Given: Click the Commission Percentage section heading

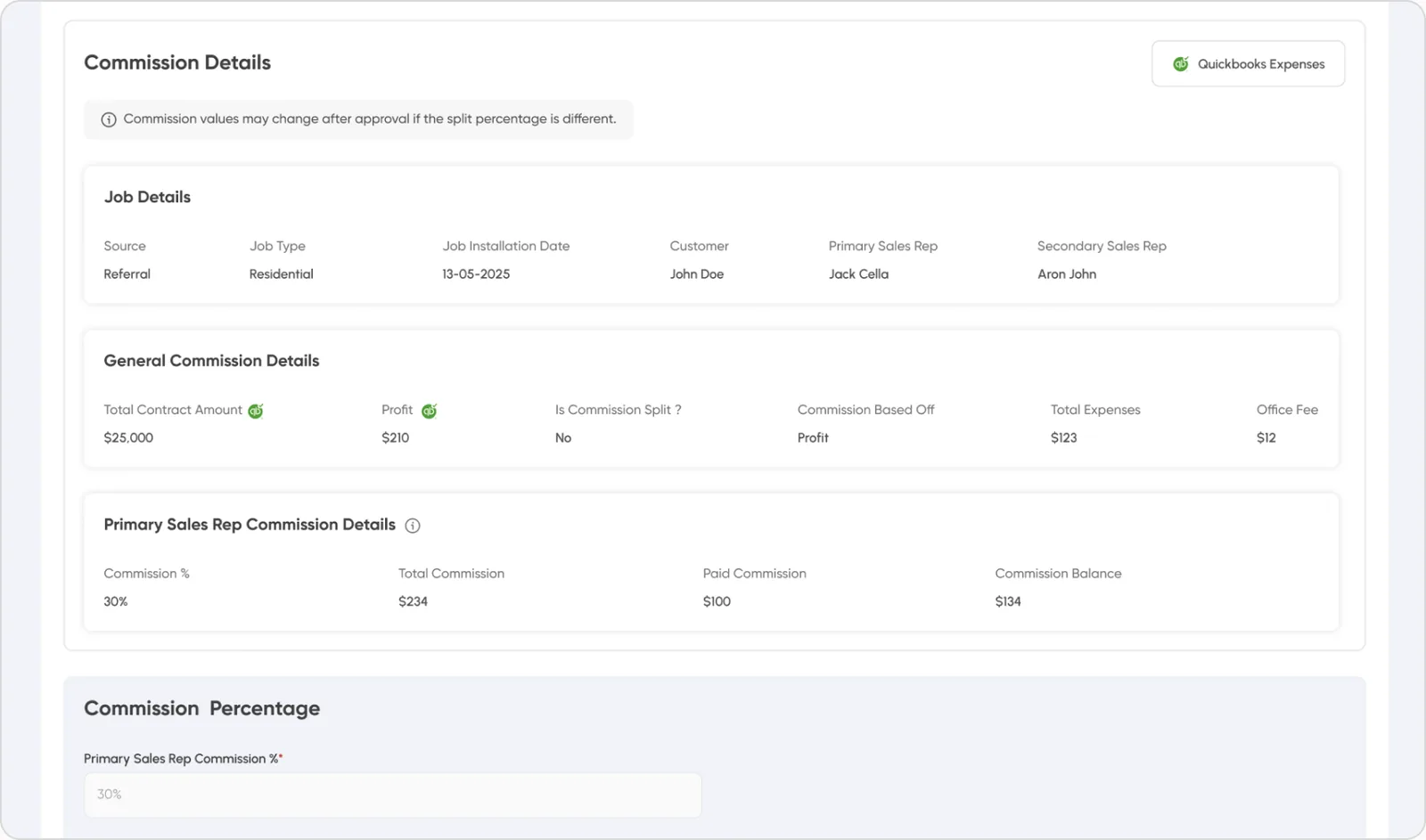Looking at the screenshot, I should [202, 709].
